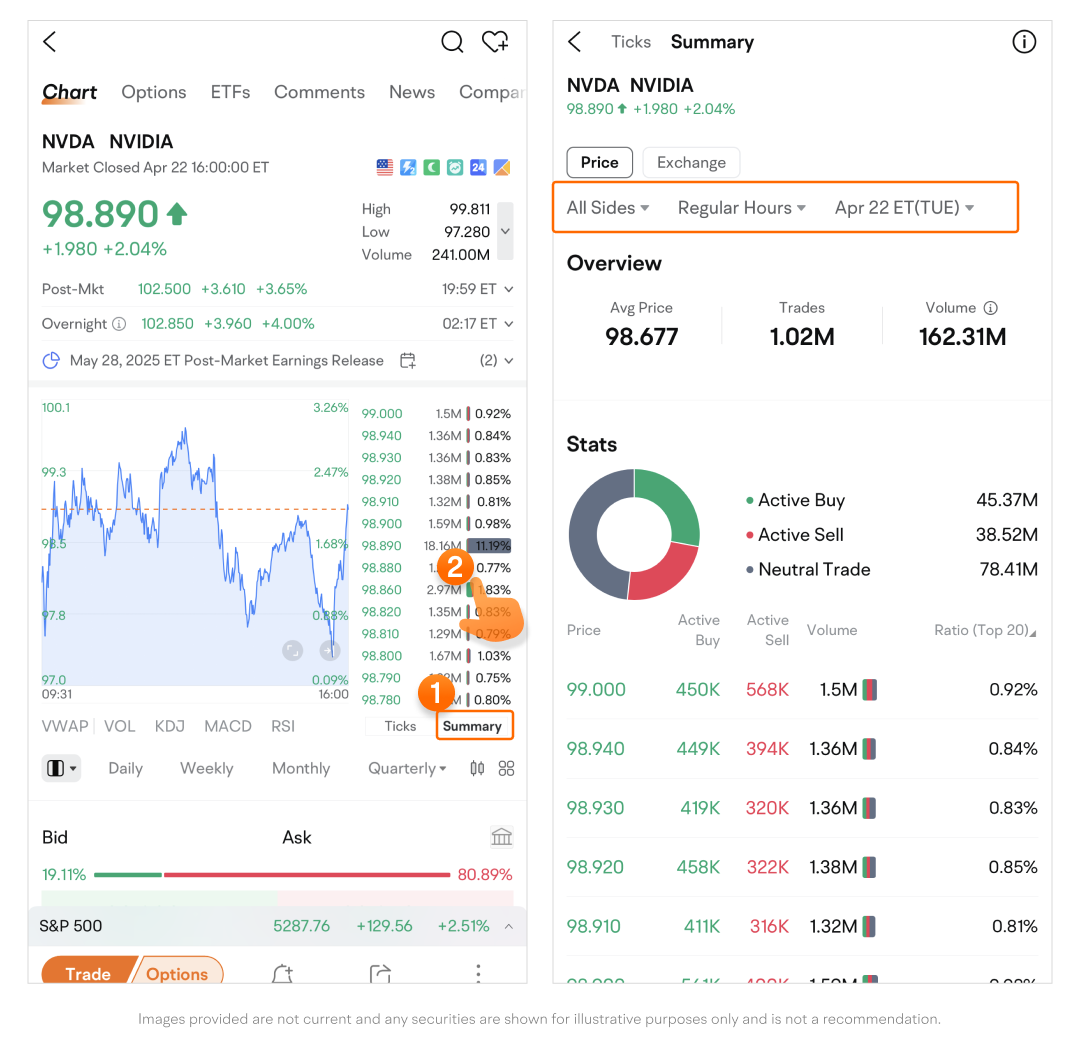This screenshot has height=1049, width=1080.
Task: Switch to the News tab
Action: click(412, 92)
